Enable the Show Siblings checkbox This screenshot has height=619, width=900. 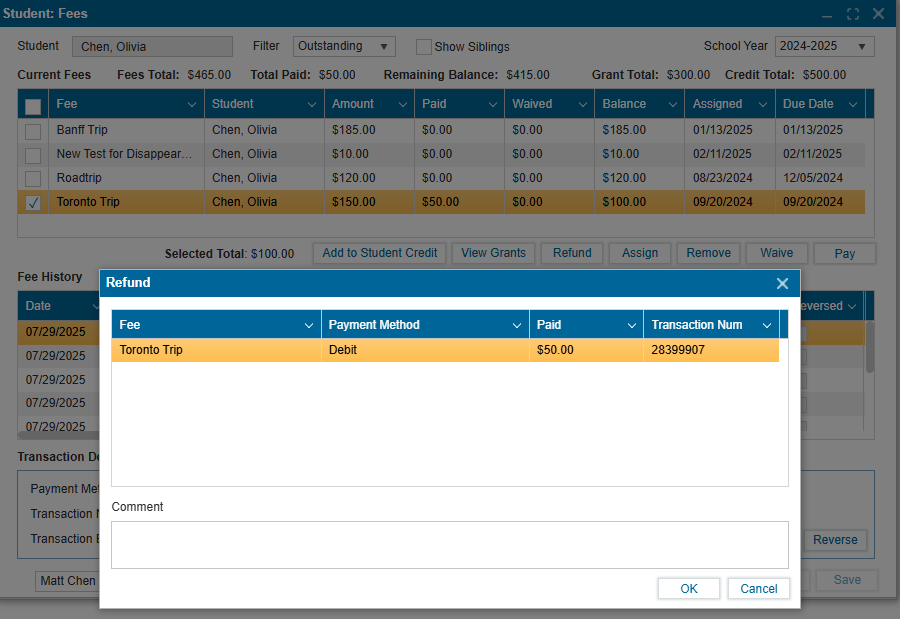pos(424,47)
